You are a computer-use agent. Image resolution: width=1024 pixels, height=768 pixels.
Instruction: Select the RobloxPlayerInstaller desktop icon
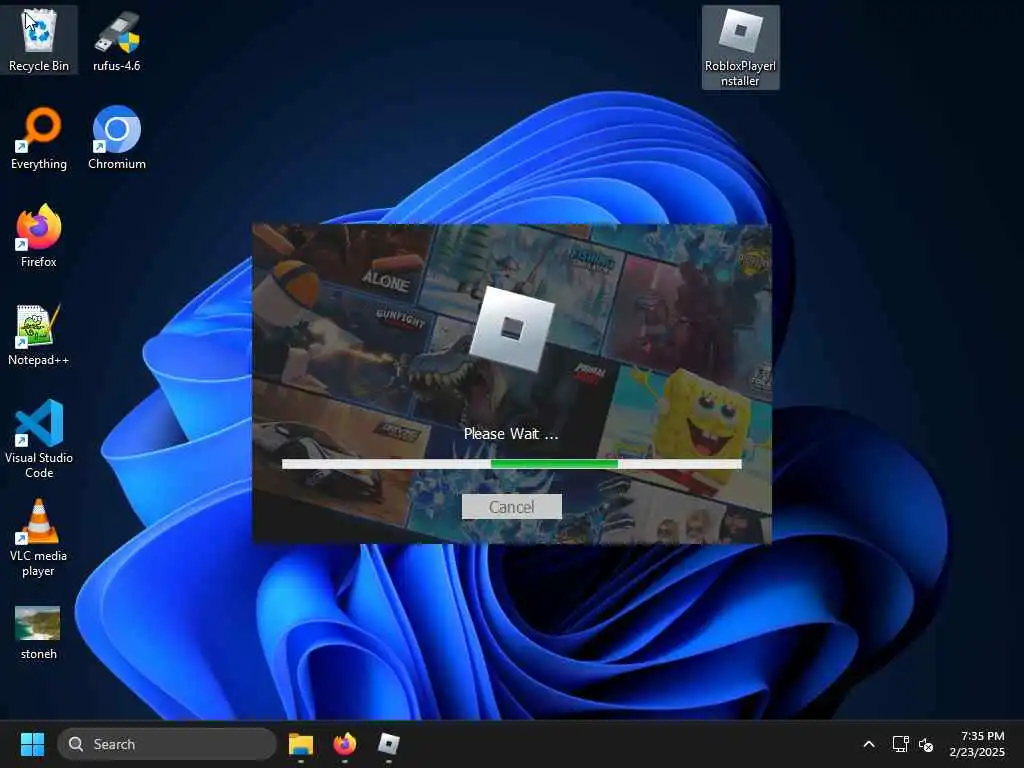point(741,48)
